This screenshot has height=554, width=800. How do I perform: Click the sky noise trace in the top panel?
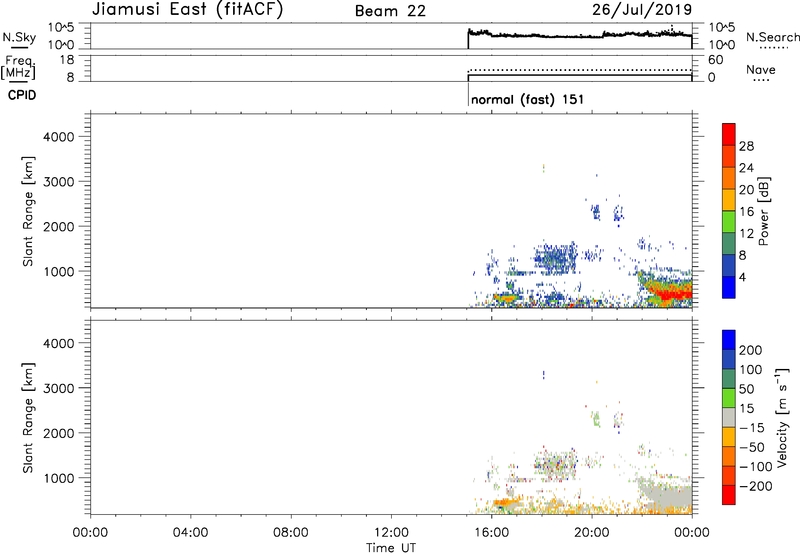(x=580, y=35)
